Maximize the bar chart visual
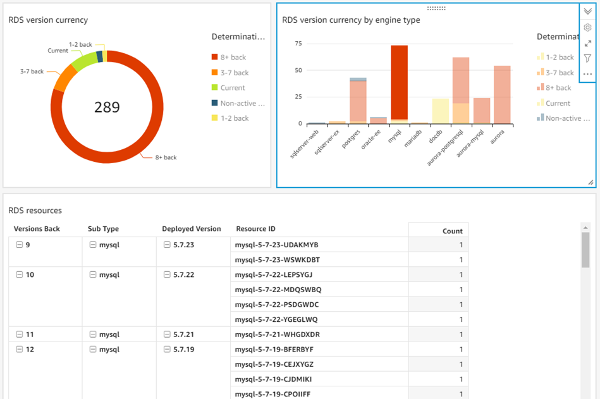600x399 pixels. point(588,43)
